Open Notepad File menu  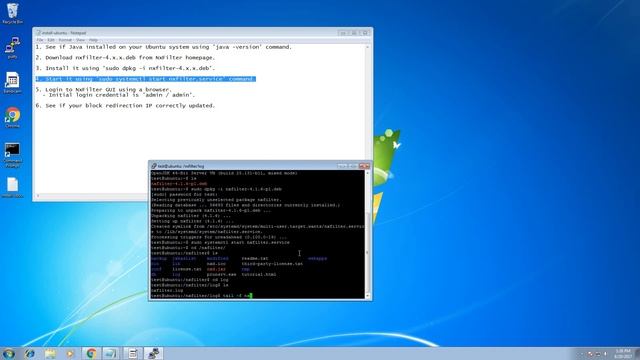40,40
